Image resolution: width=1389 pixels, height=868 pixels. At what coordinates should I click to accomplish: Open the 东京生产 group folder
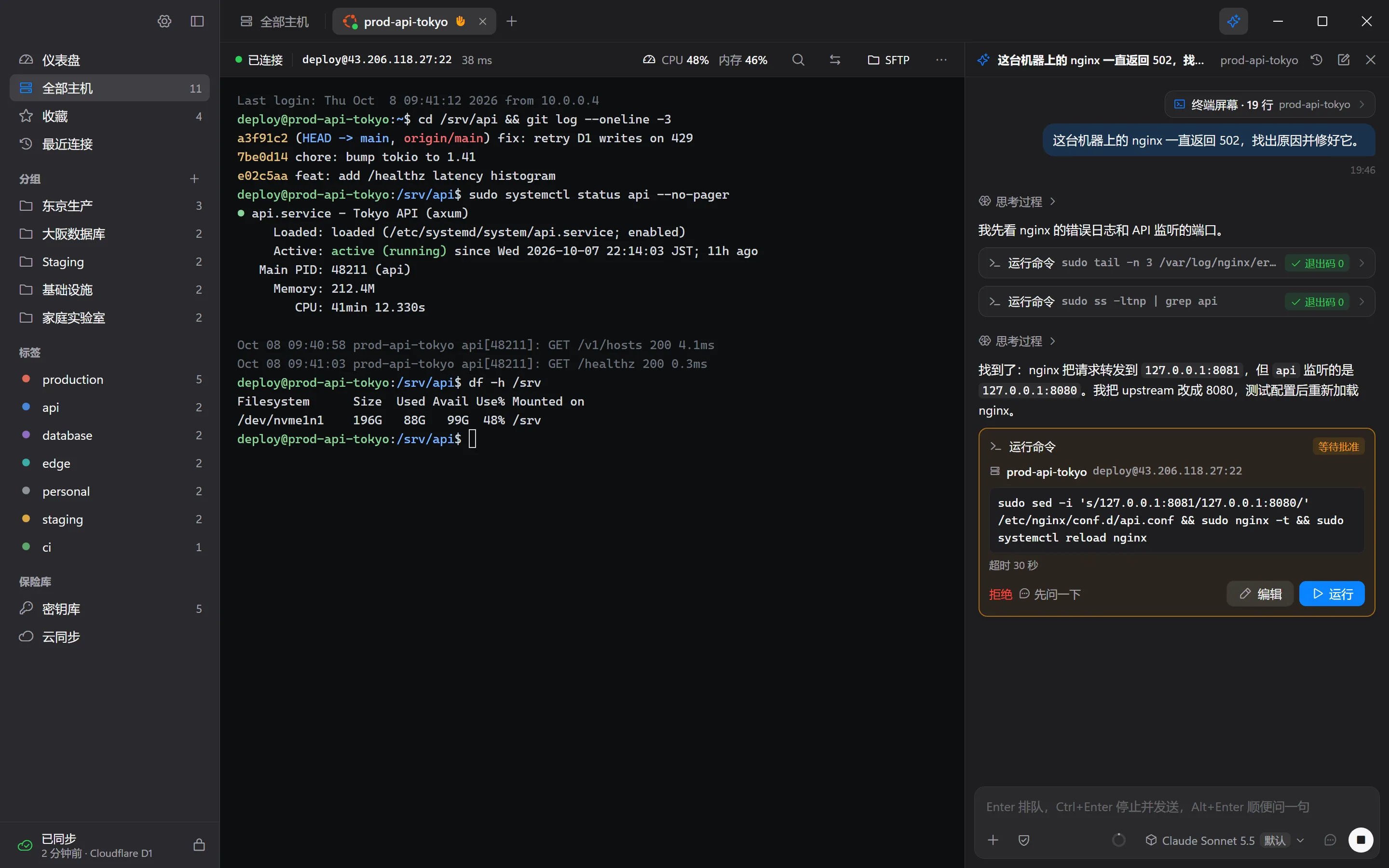click(x=109, y=205)
